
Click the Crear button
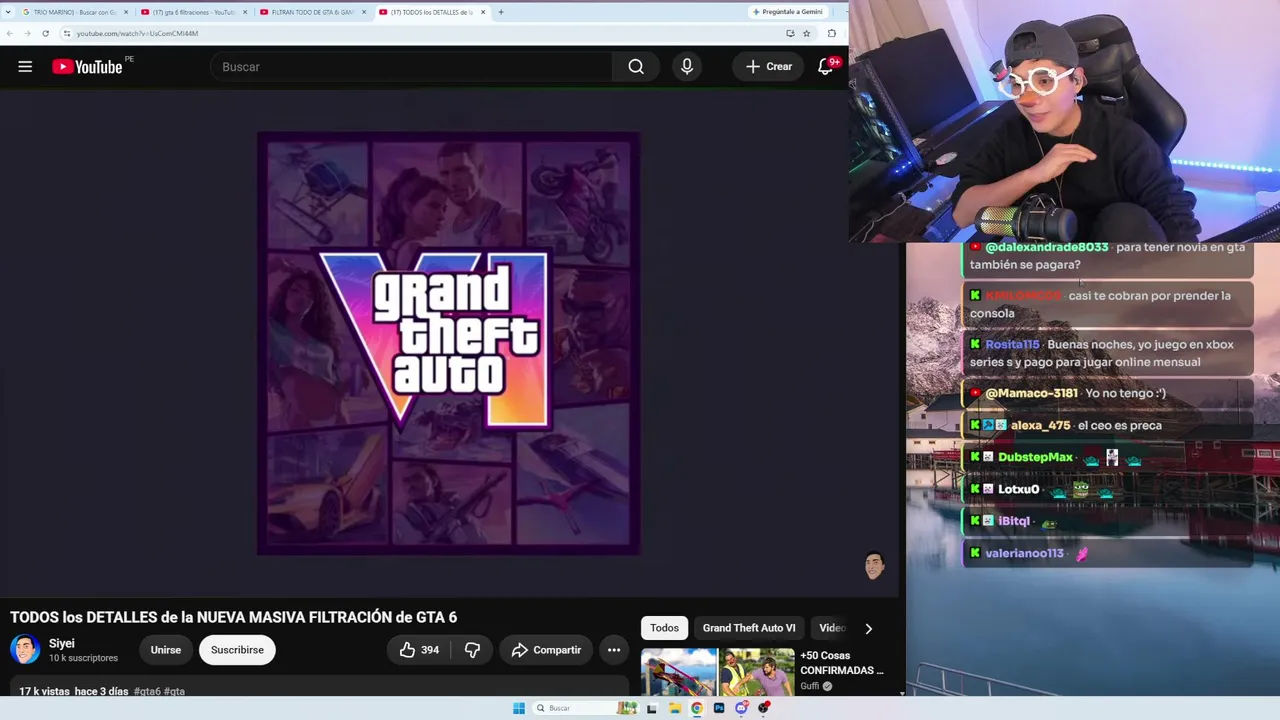click(x=768, y=67)
